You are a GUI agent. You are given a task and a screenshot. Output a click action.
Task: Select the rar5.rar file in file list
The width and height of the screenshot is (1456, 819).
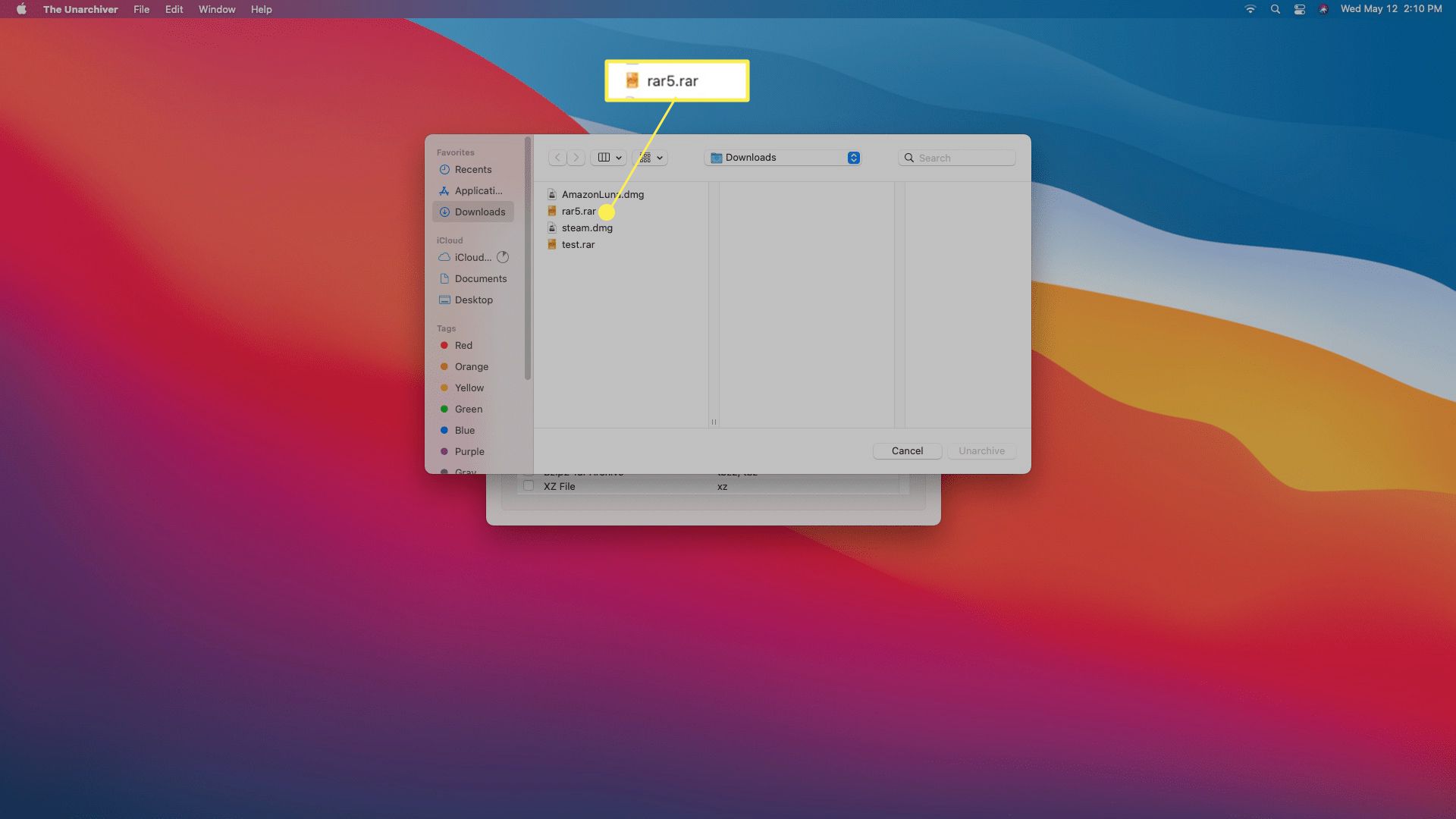point(579,210)
